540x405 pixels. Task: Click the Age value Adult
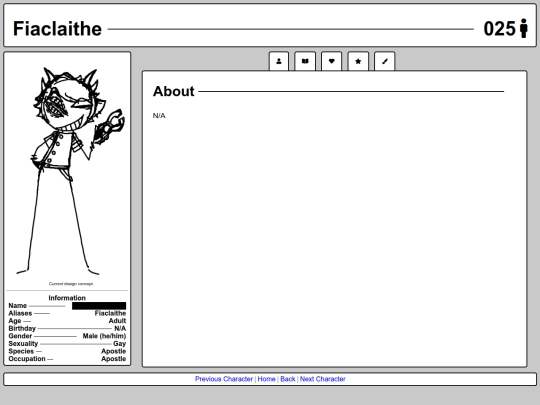tap(117, 321)
